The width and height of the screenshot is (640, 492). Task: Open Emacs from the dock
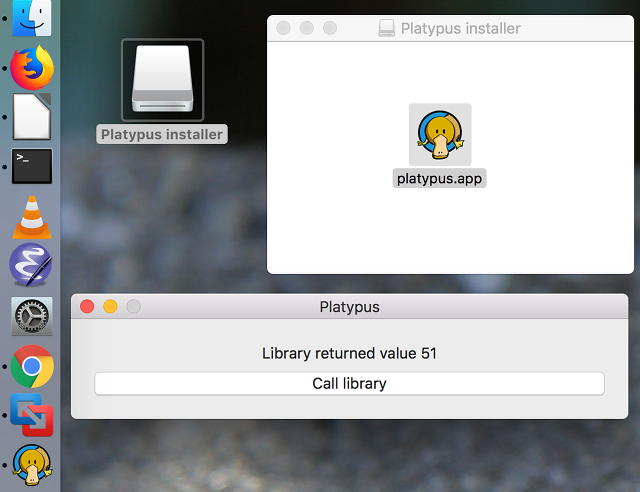(31, 265)
